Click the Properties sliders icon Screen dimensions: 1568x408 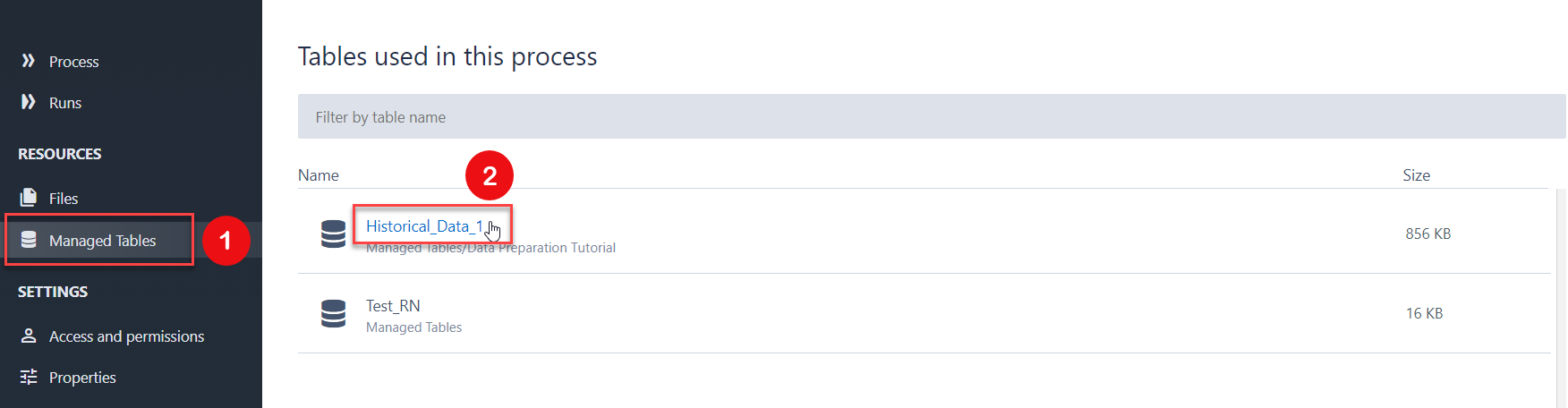tap(29, 377)
